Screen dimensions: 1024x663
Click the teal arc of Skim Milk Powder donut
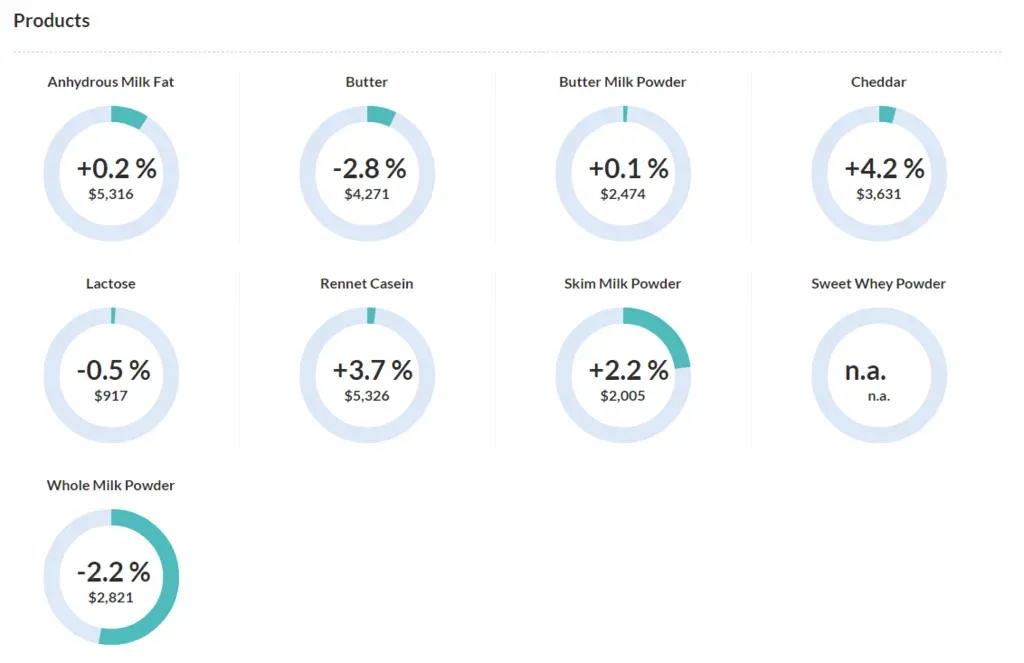[669, 336]
